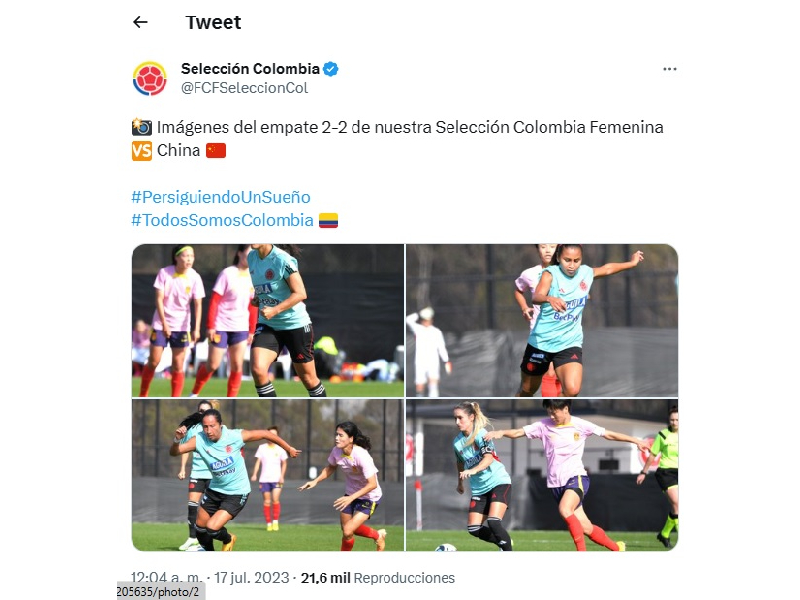Open the @FCFSeleccionCol handle link
Viewport: 800px width, 600px height.
(x=244, y=88)
